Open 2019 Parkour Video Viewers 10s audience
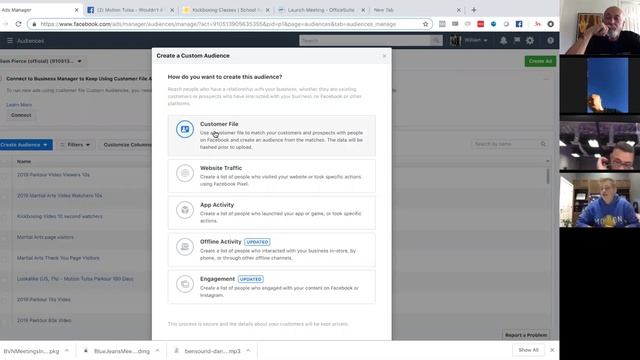 [x=53, y=175]
